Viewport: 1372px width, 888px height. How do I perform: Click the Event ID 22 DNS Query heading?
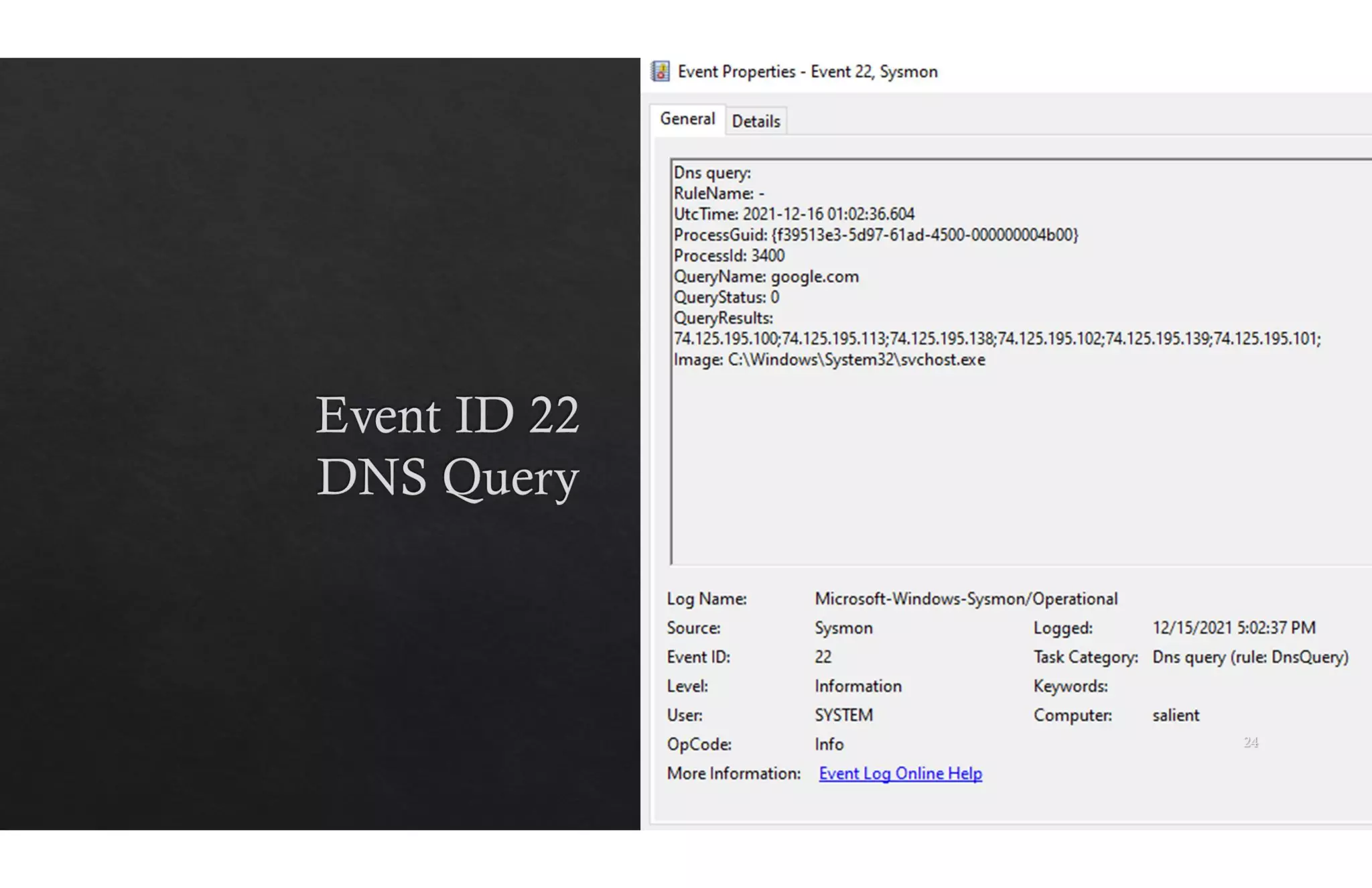[447, 446]
